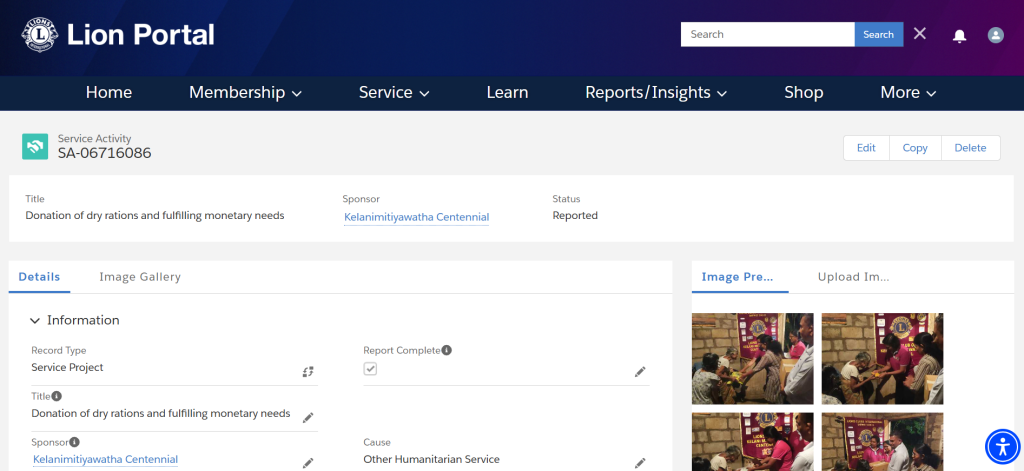The height and width of the screenshot is (471, 1024).
Task: Click the Delete button
Action: 970,148
